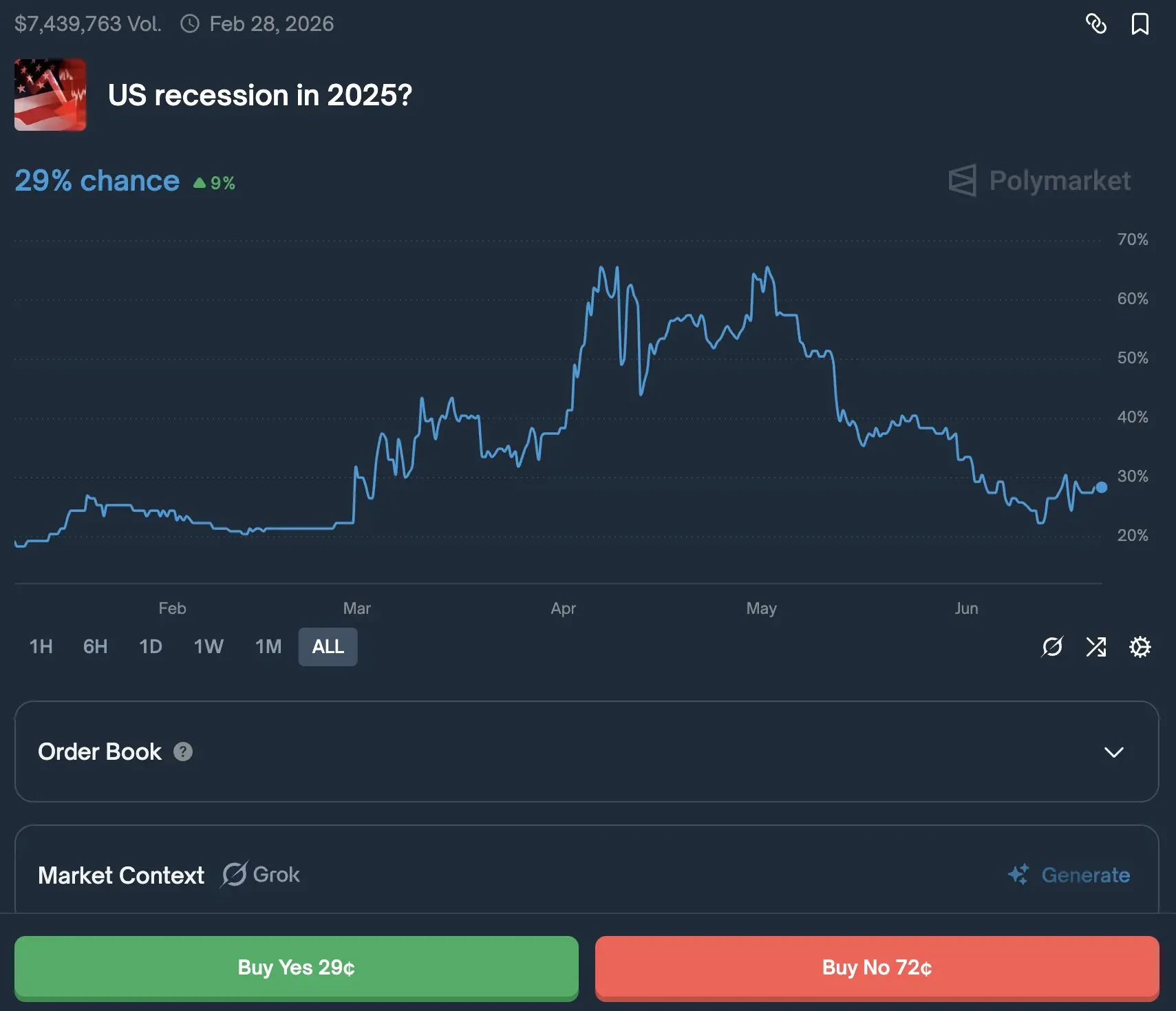Switch chart to 1H timeframe

[x=41, y=647]
